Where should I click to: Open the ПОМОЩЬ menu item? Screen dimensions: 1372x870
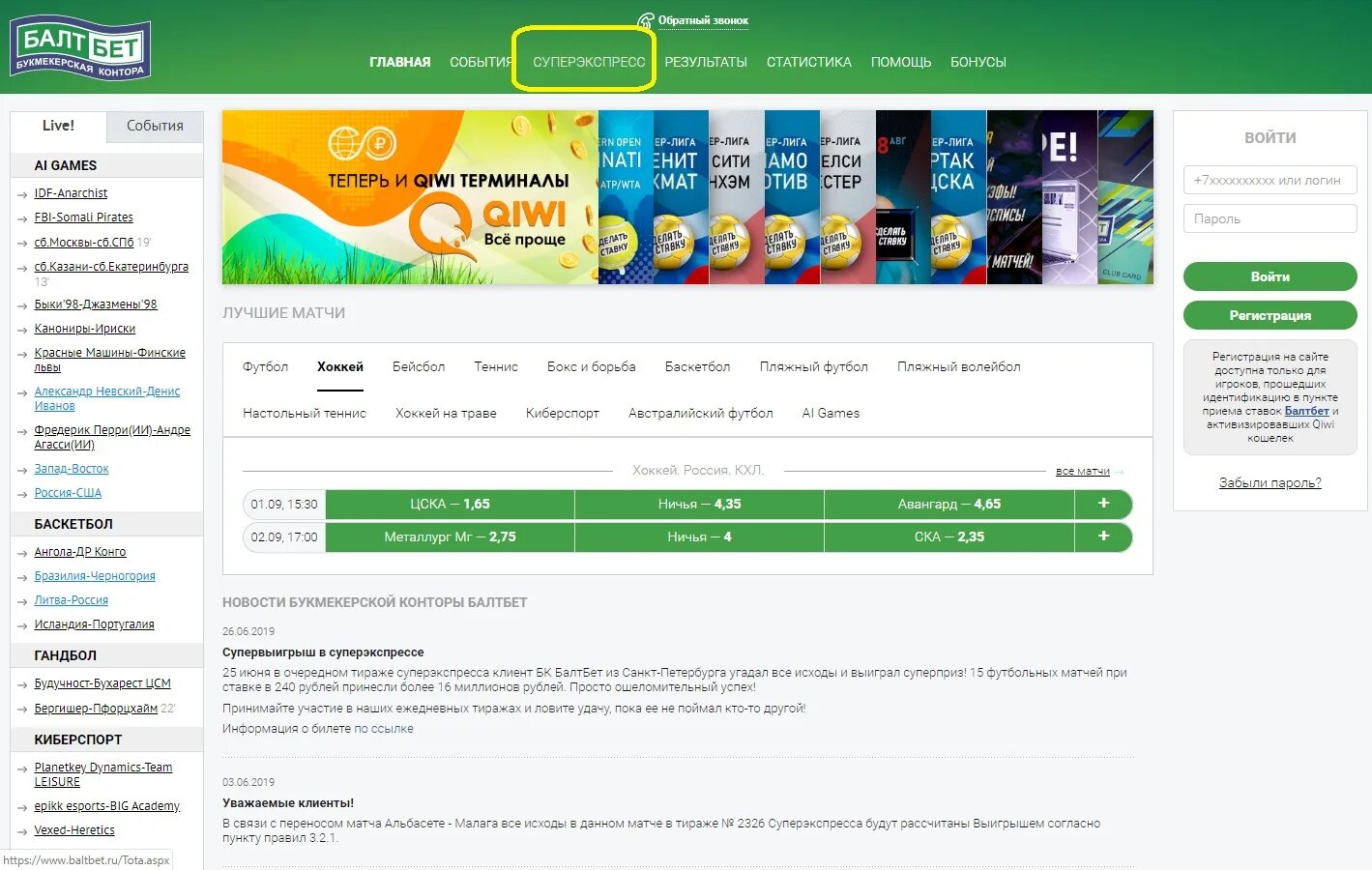901,62
